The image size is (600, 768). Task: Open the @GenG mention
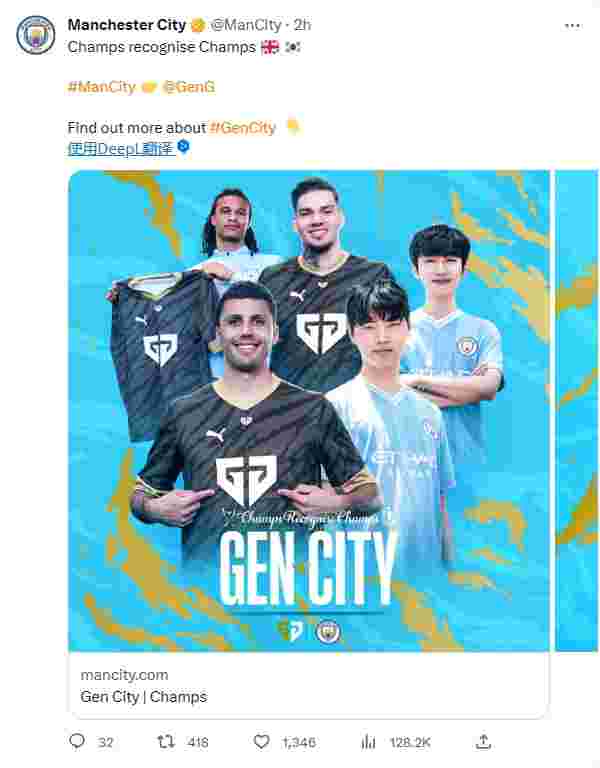pyautogui.click(x=189, y=87)
